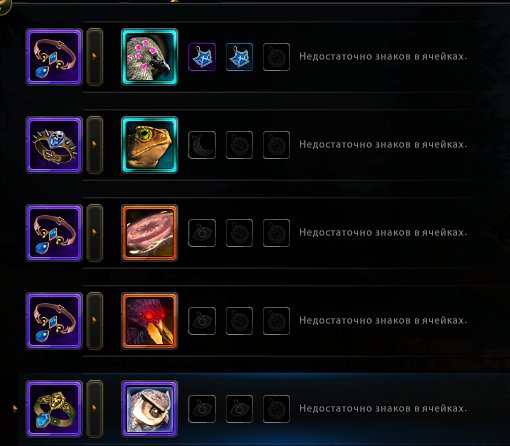510x446 pixels.
Task: Select the owl companion portrait
Action: pos(149,409)
